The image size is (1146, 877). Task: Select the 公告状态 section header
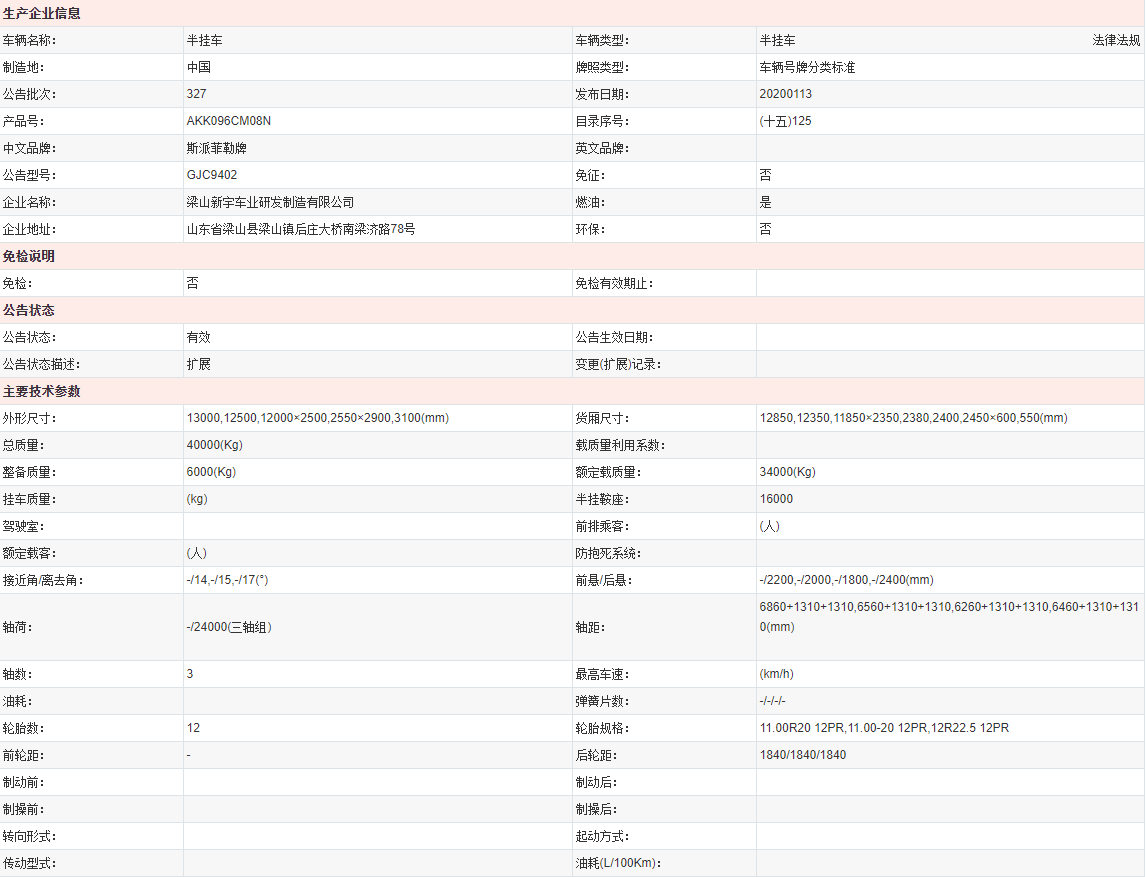pyautogui.click(x=29, y=311)
